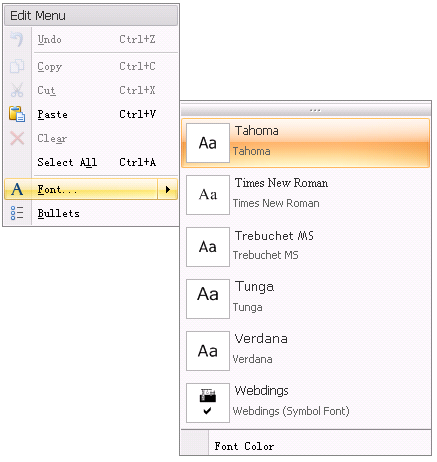437x462 pixels.
Task: Click the Webdings symbol preview icon
Action: point(208,403)
